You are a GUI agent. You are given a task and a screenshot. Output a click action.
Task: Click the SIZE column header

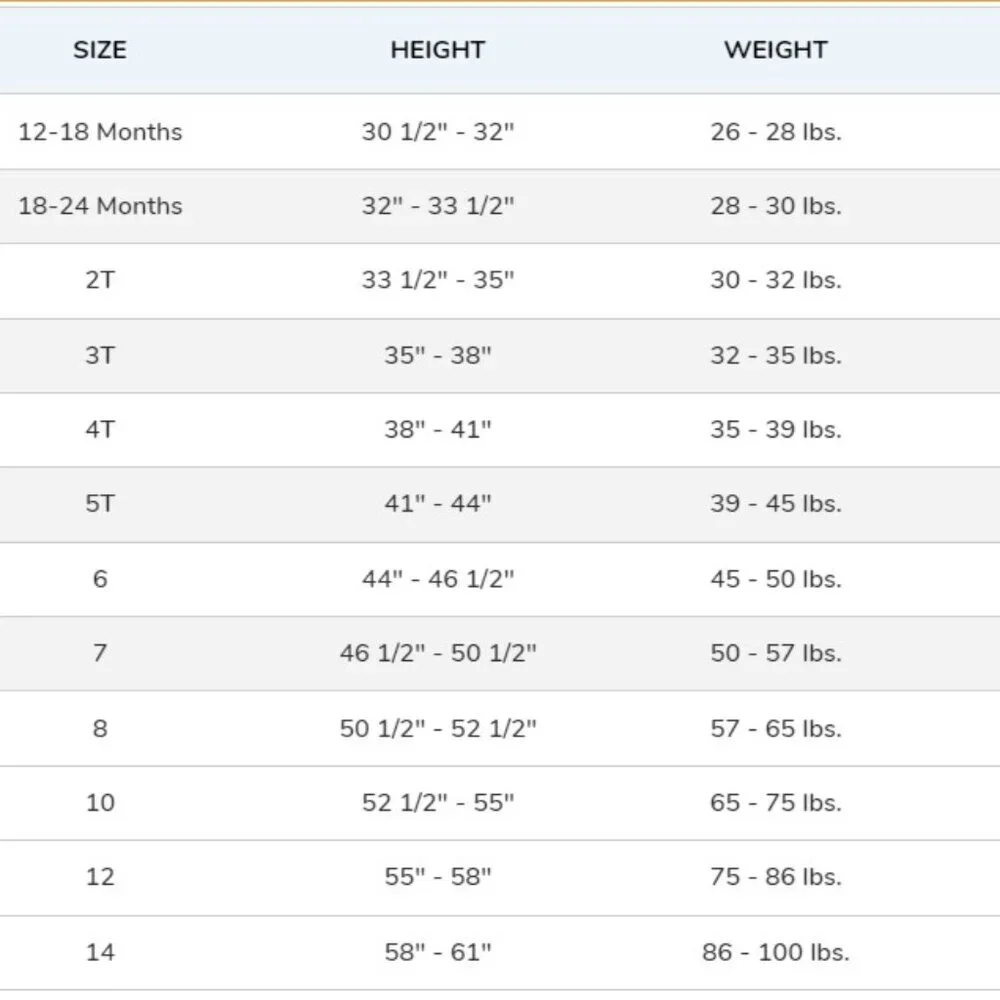99,50
